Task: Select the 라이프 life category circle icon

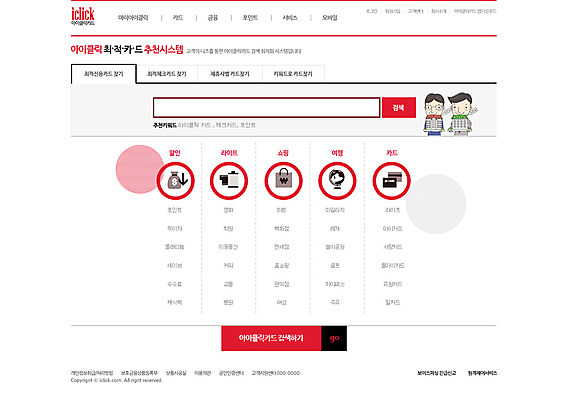Action: [x=229, y=181]
